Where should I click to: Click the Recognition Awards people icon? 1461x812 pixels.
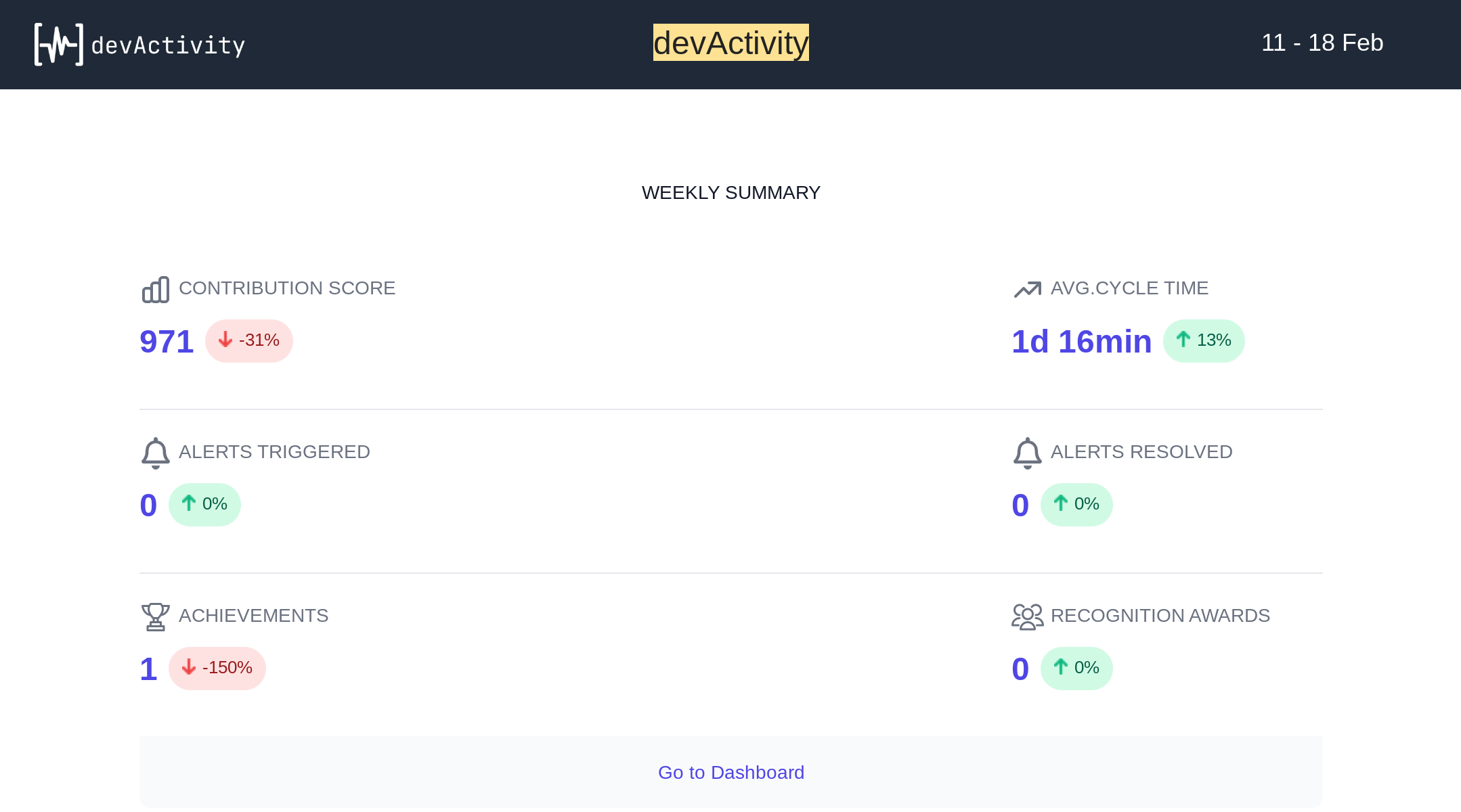[x=1026, y=616]
